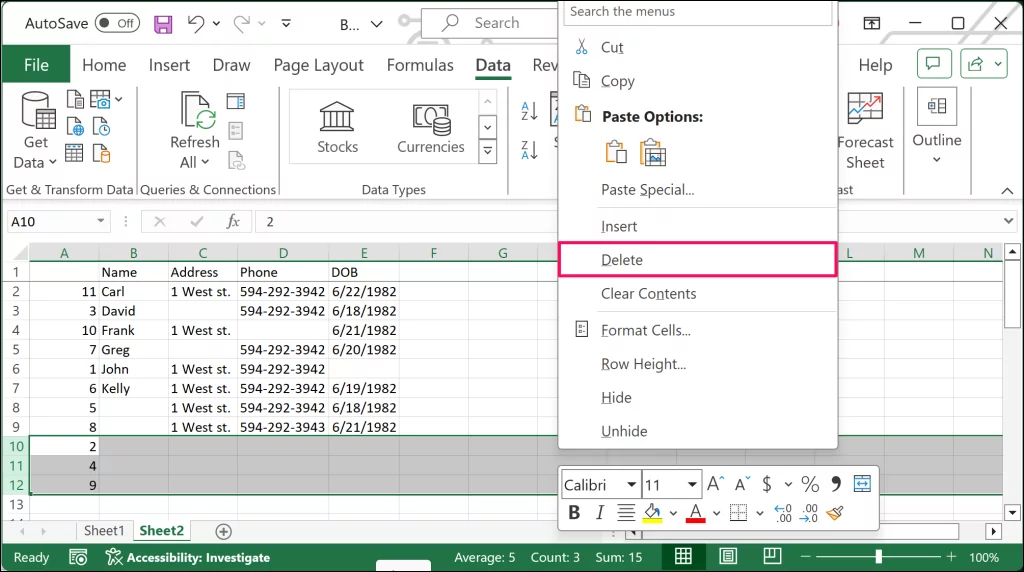Toggle Italic in mini toolbar

point(600,513)
